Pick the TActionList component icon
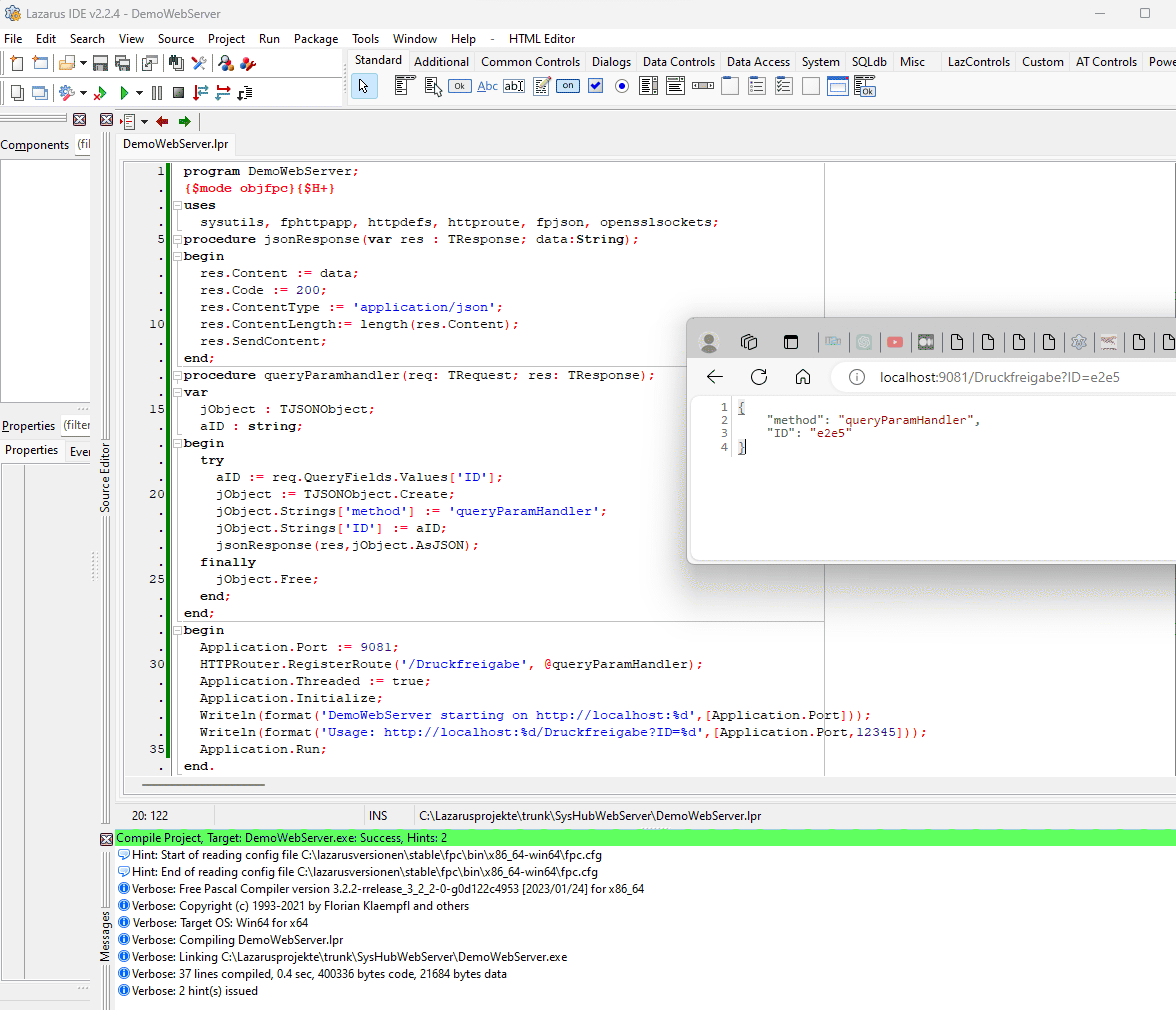 click(x=865, y=86)
